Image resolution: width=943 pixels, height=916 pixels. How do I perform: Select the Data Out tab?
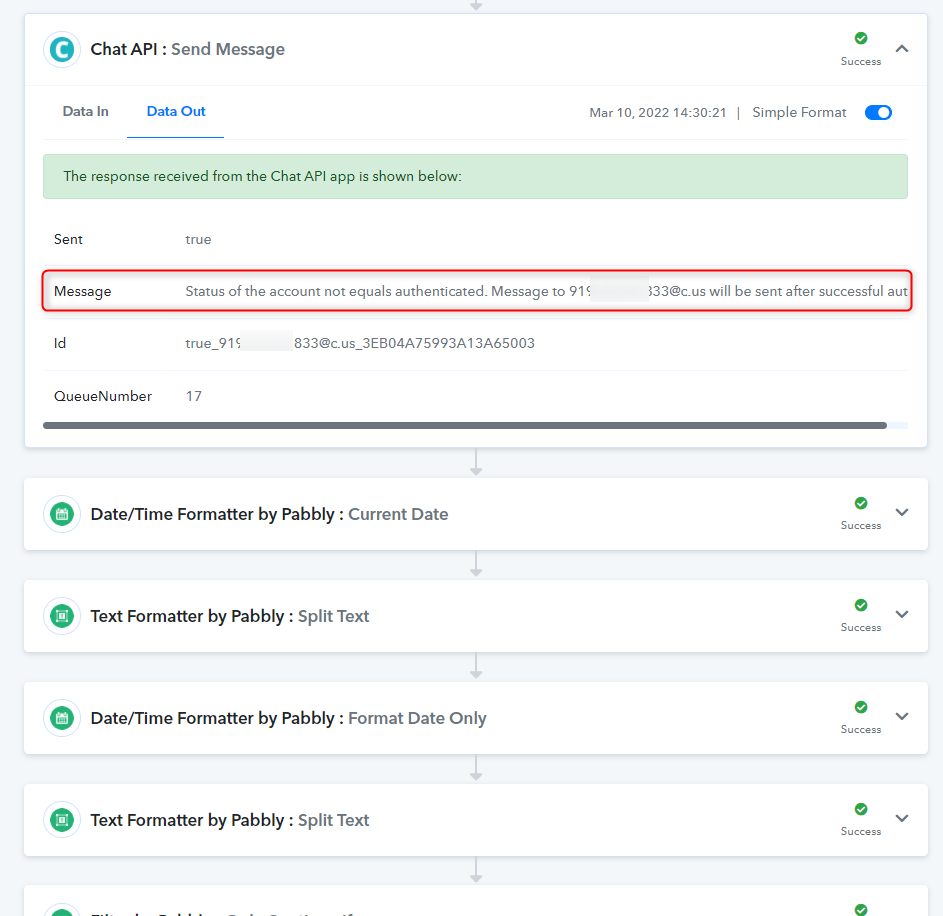(176, 111)
